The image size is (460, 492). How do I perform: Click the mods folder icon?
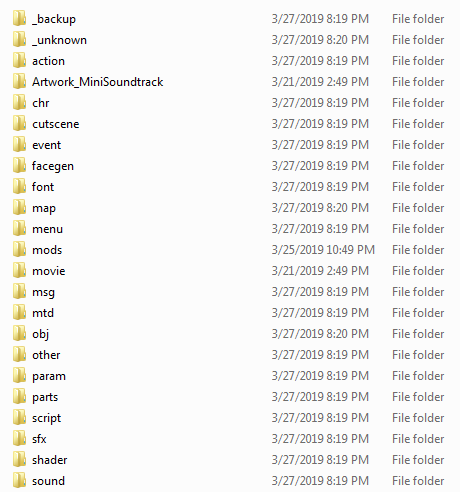point(19,249)
